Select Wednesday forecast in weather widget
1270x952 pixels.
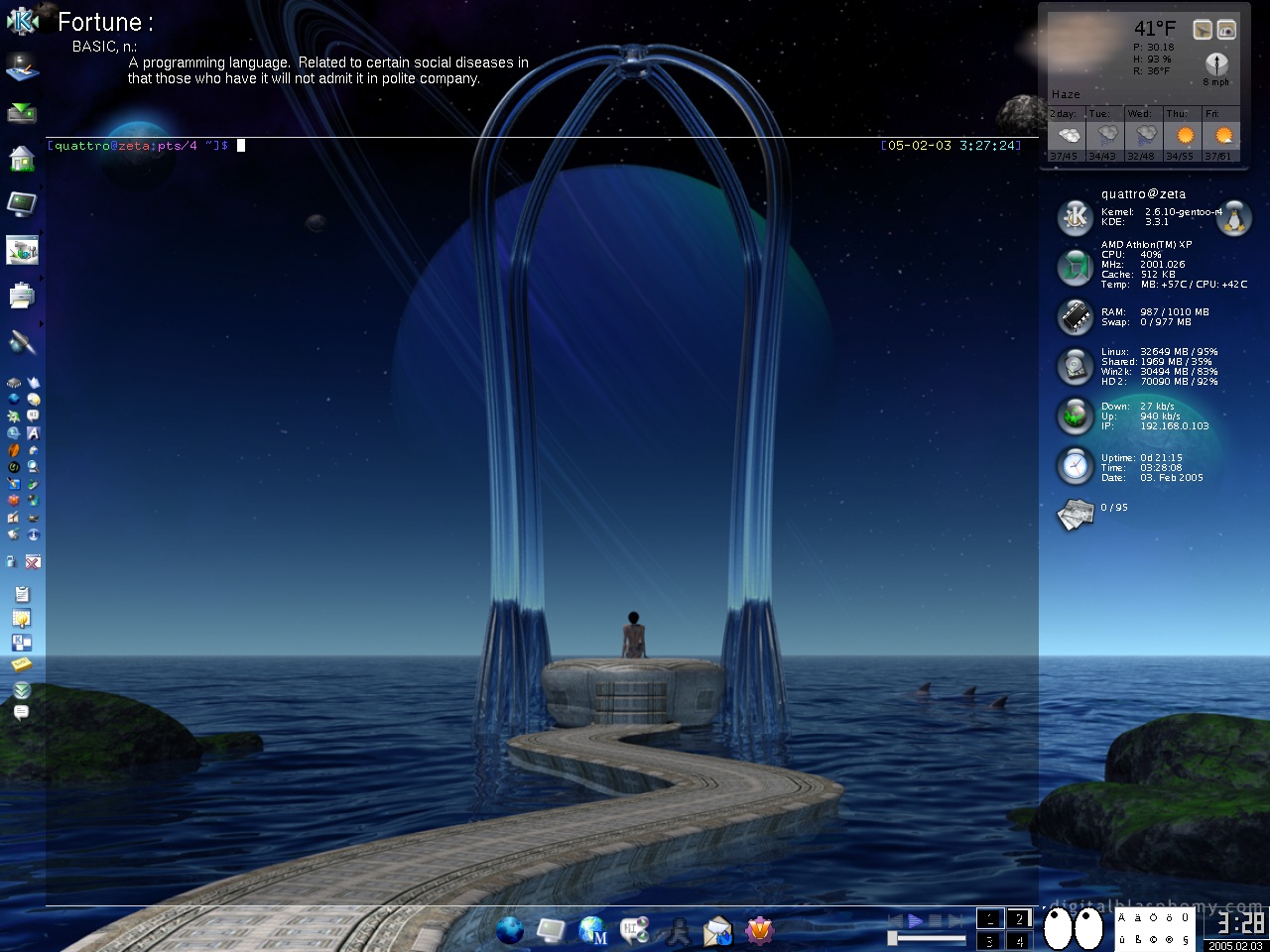tap(1143, 134)
